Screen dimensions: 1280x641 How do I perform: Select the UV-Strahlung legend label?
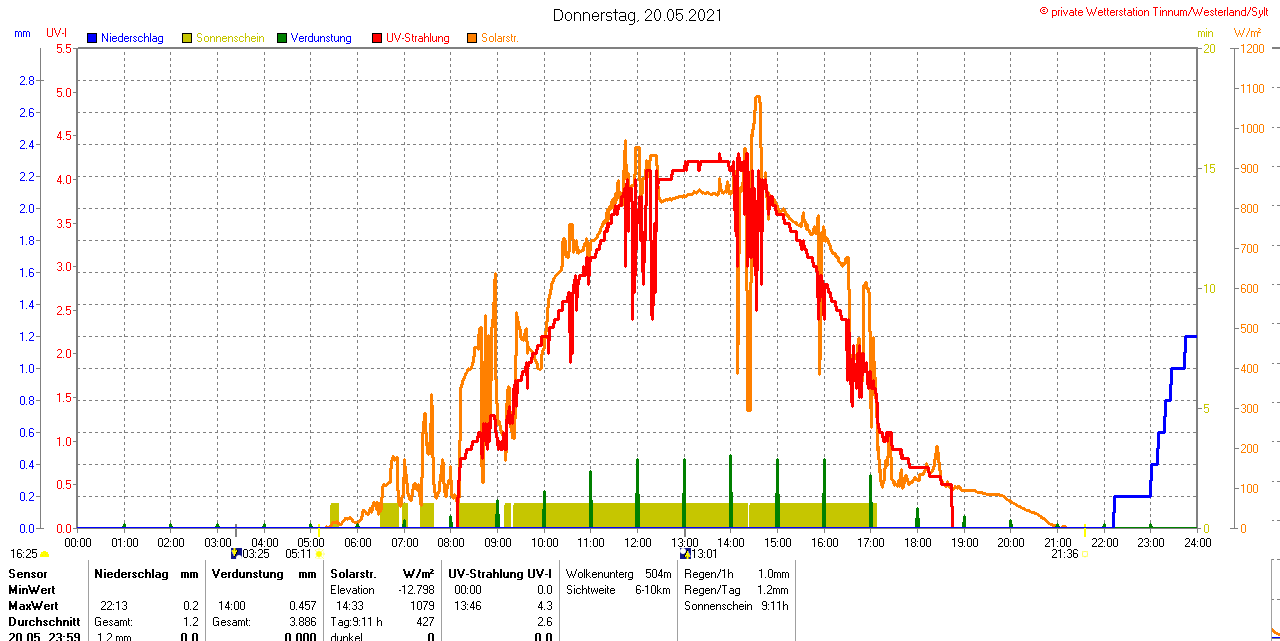tap(418, 38)
